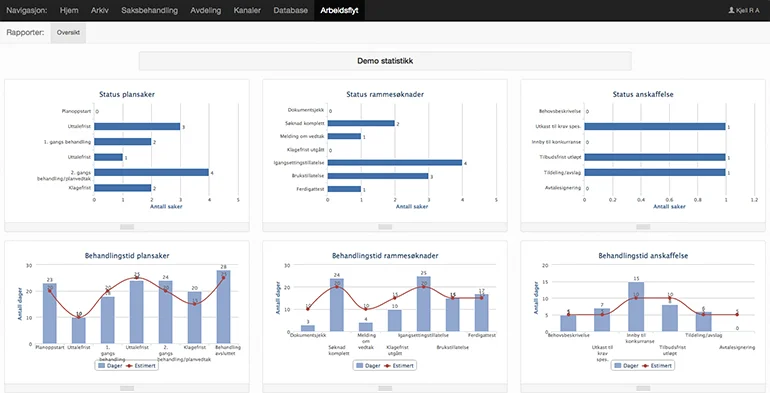The height and width of the screenshot is (393, 770).
Task: Click the Utkast til krav spes. column showing 7
Action: pos(602,320)
